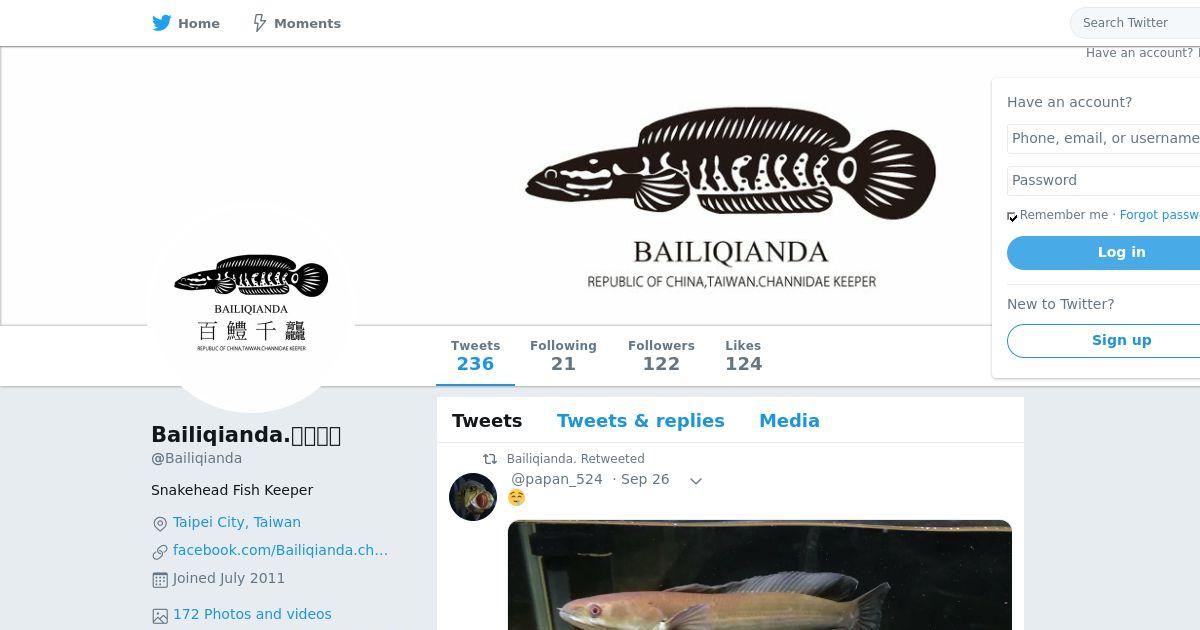Open the Bailiqianda profile picture
This screenshot has width=1200, height=630.
(251, 309)
